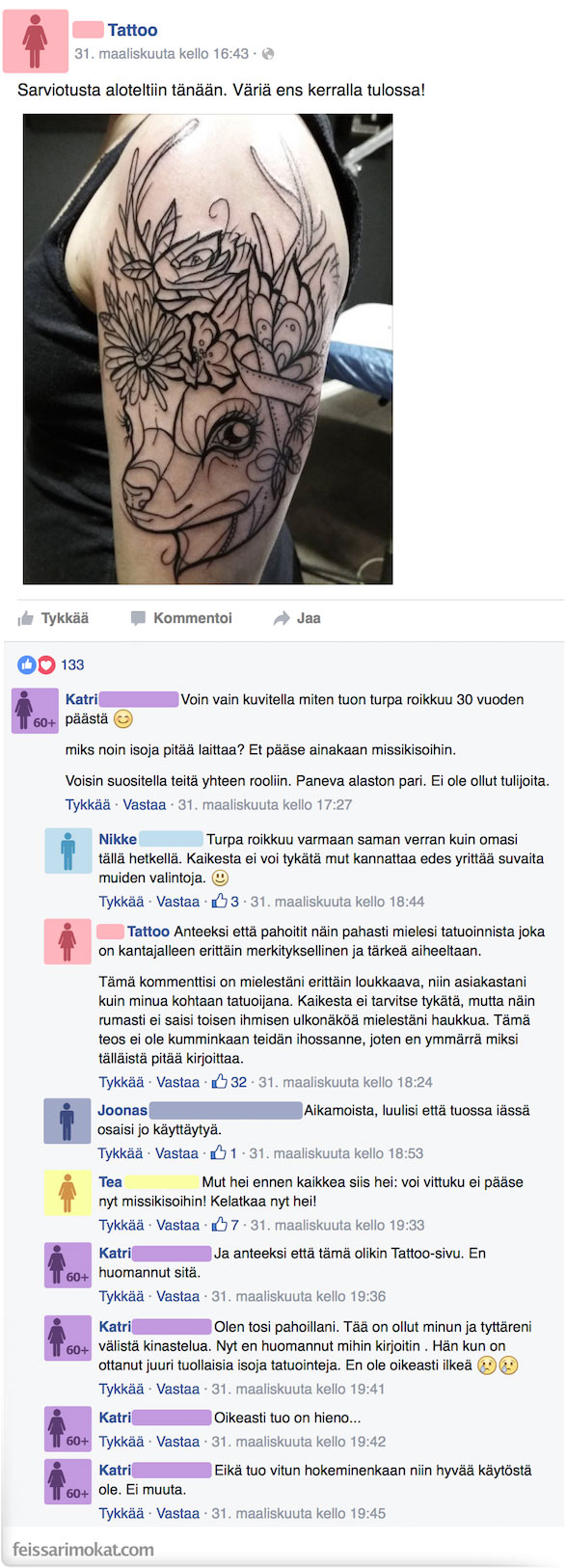Click Vastaa under Nikke's comment

(x=177, y=902)
